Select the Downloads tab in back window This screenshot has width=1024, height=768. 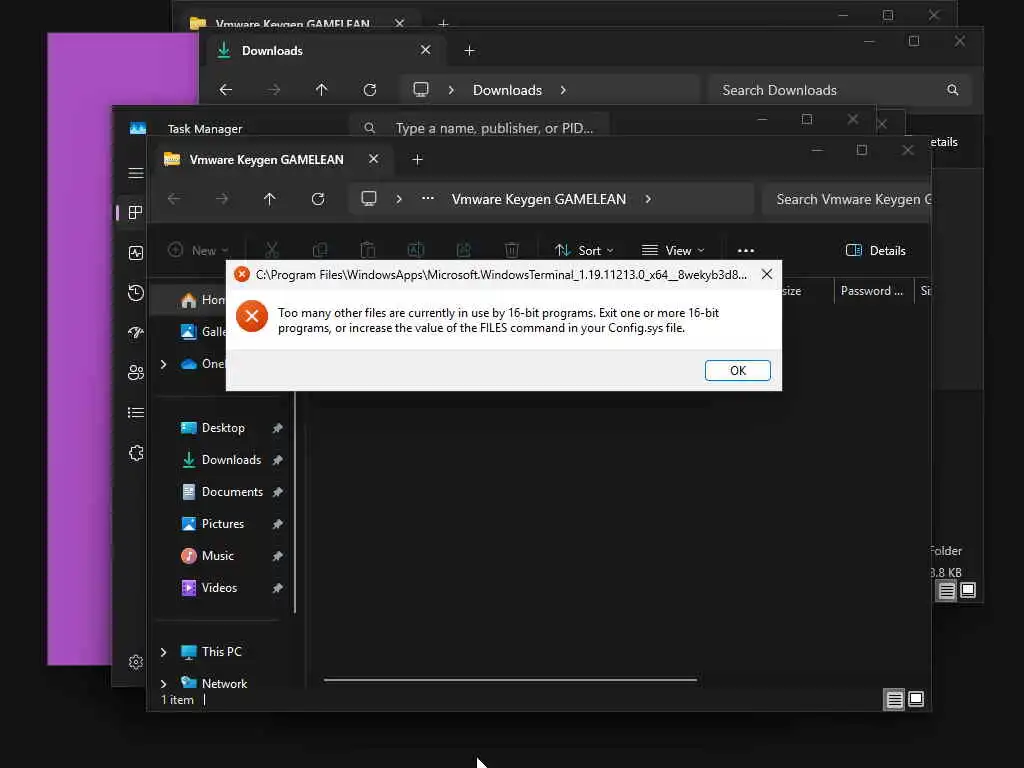pos(272,51)
